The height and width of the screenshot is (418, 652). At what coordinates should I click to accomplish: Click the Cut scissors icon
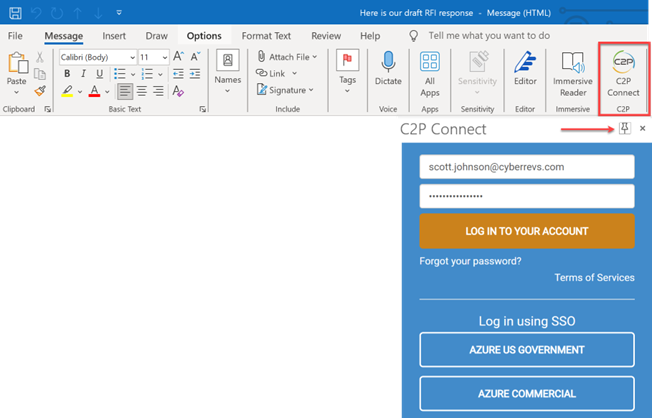(40, 57)
